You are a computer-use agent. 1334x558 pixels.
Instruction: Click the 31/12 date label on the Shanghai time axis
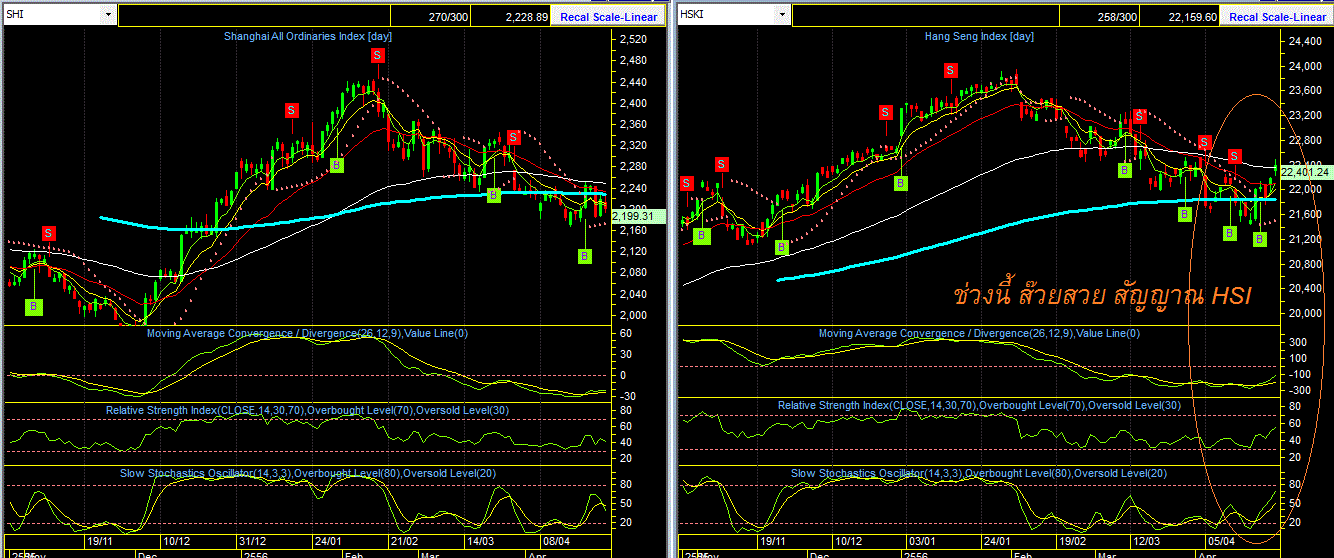253,540
